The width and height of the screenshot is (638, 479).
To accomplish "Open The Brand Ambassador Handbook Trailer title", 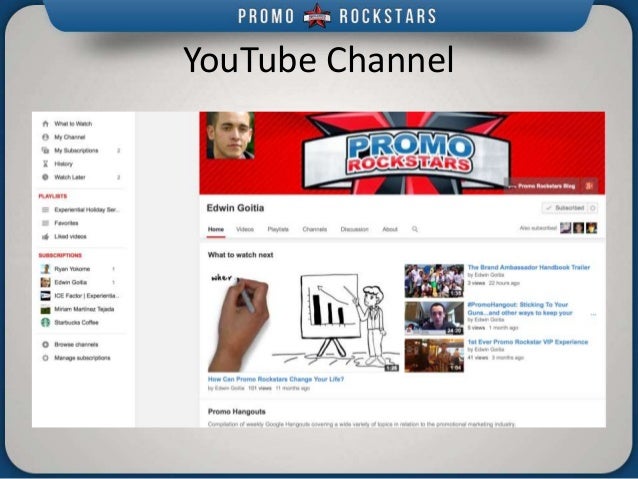I will [x=529, y=267].
